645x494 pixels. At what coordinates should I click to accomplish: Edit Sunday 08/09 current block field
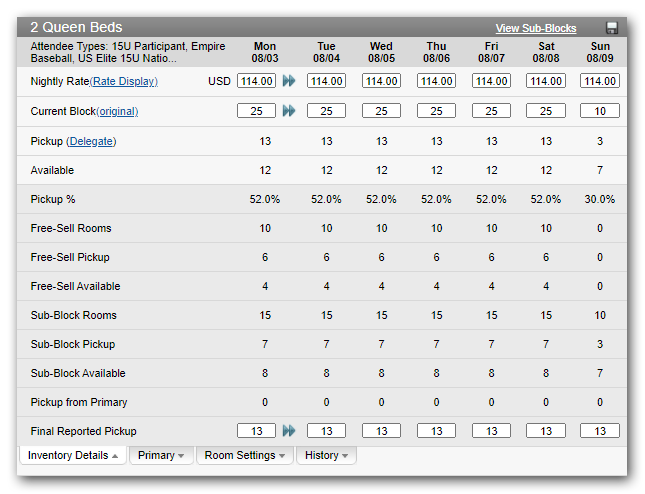tap(600, 111)
